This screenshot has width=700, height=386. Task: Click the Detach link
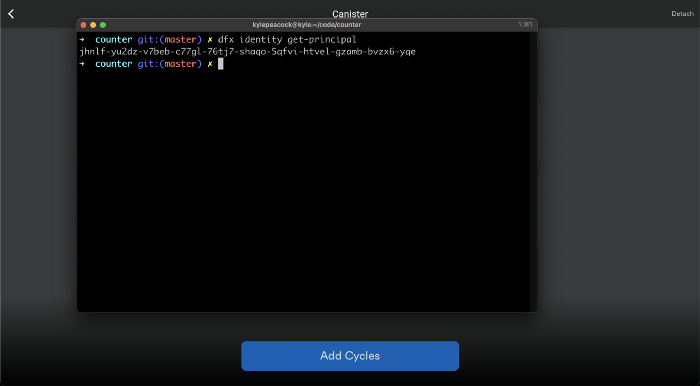coord(682,14)
